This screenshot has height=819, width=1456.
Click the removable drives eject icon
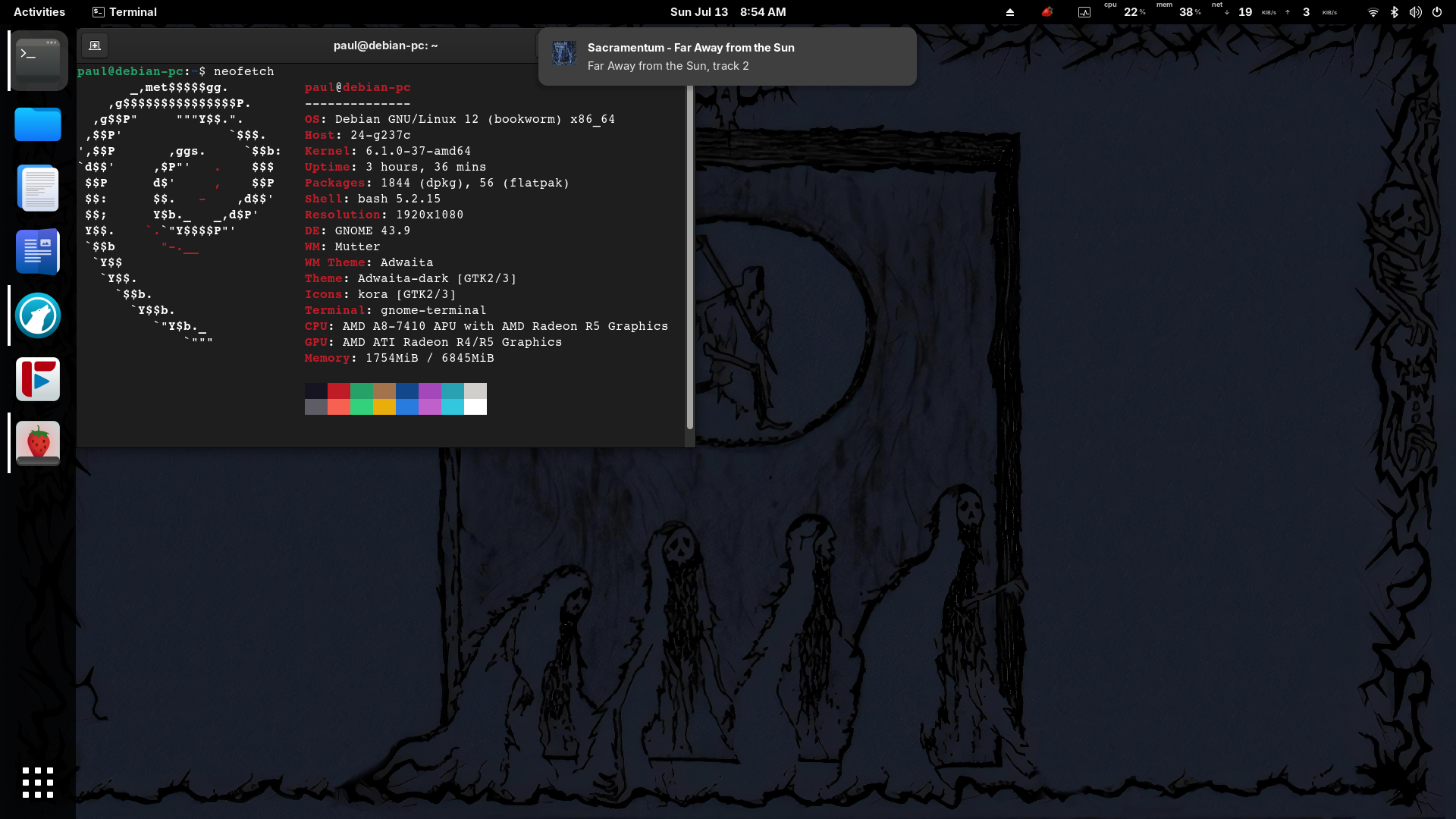[1010, 12]
